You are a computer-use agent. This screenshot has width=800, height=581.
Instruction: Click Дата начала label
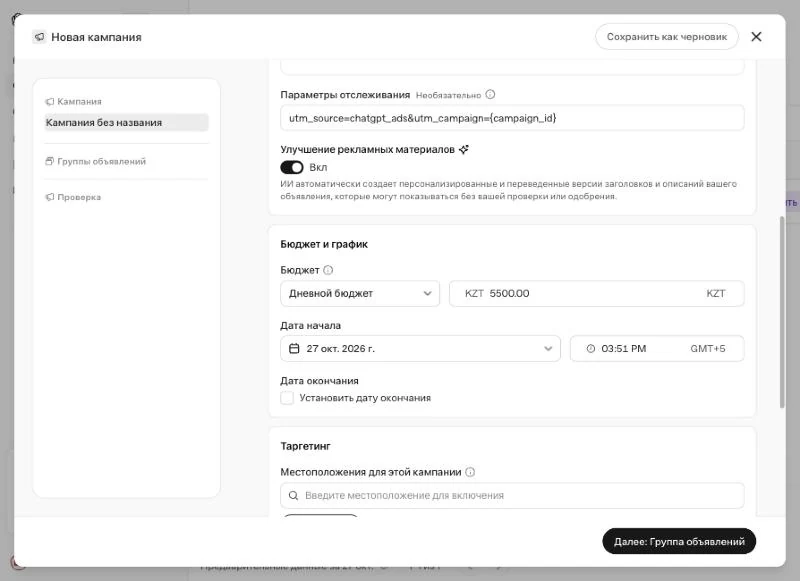click(311, 325)
